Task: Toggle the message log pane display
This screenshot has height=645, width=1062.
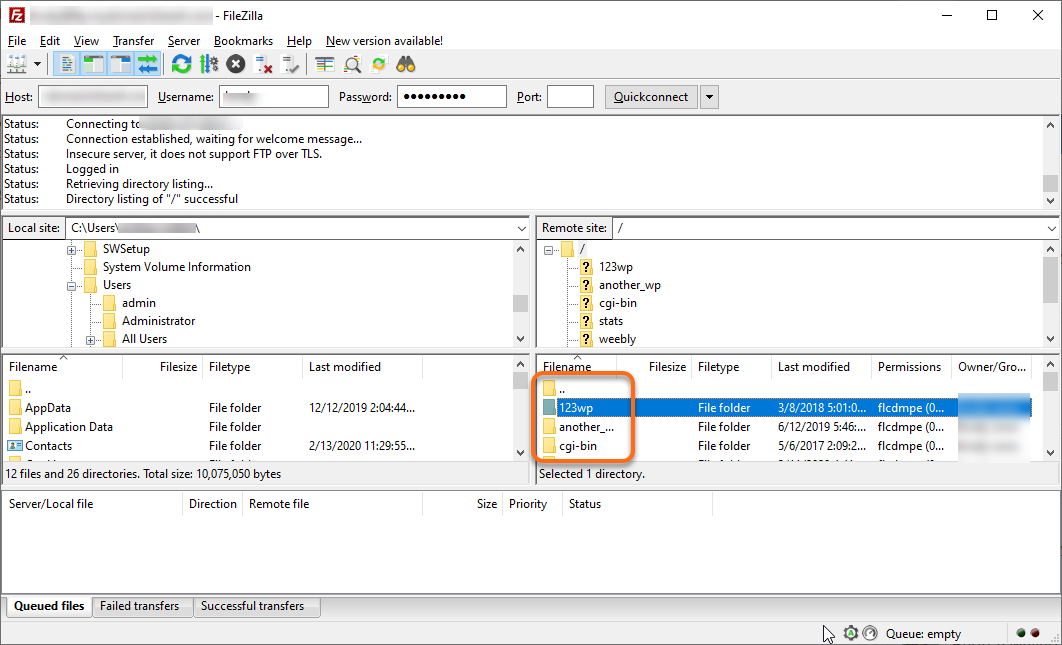Action: [x=66, y=63]
